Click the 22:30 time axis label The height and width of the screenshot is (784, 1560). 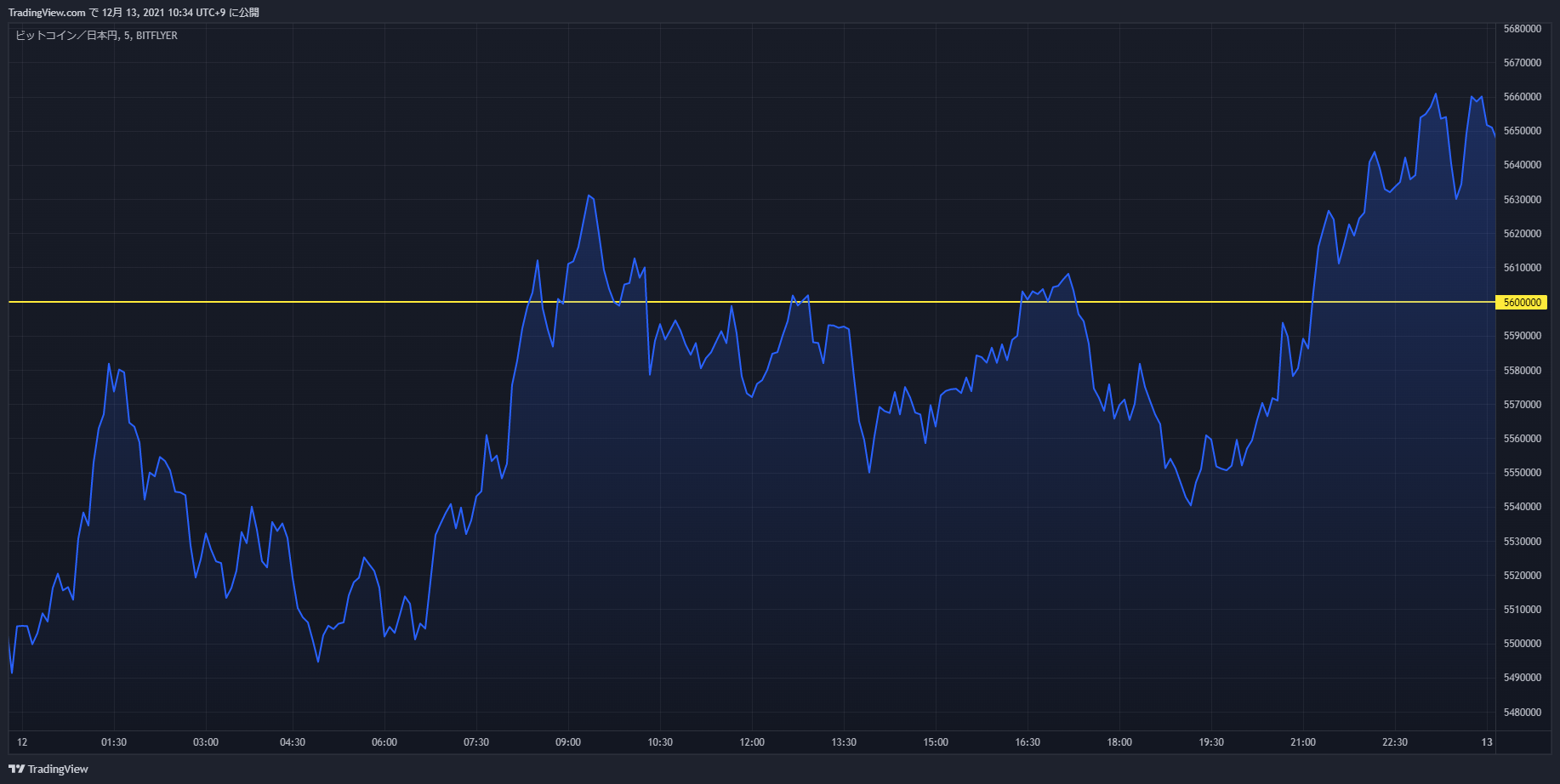1395,742
